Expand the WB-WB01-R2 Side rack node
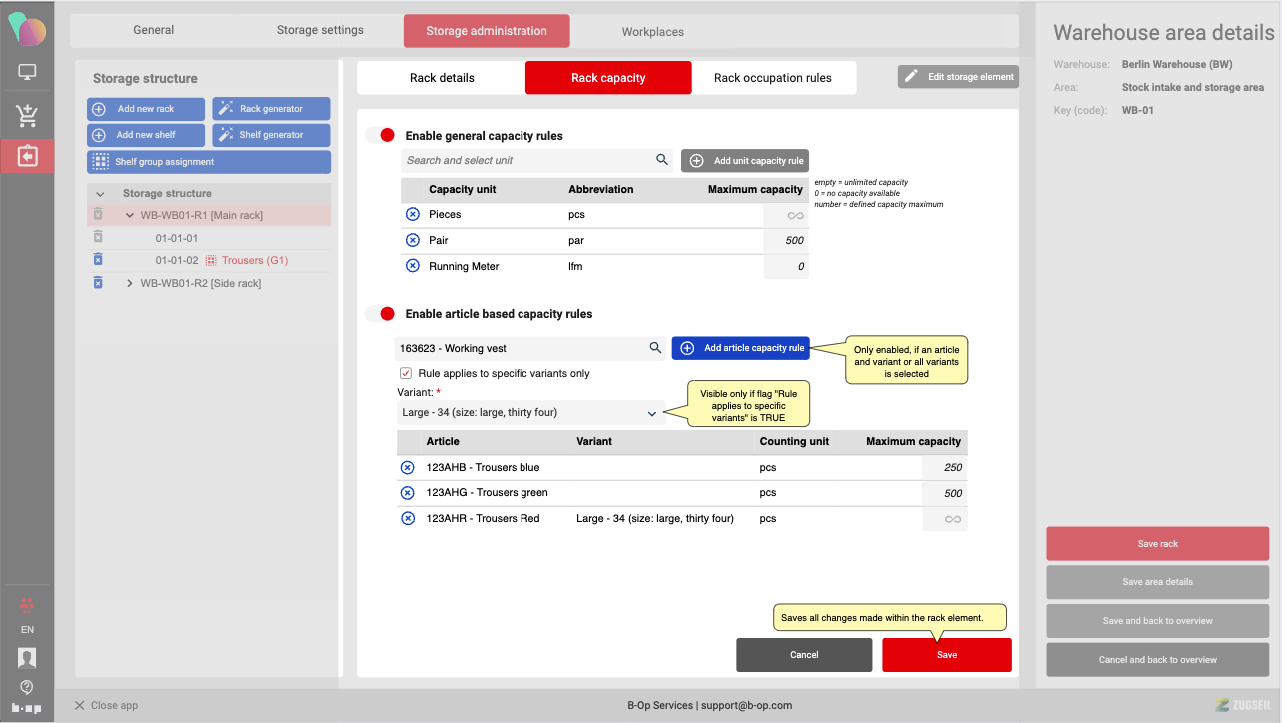 [130, 284]
